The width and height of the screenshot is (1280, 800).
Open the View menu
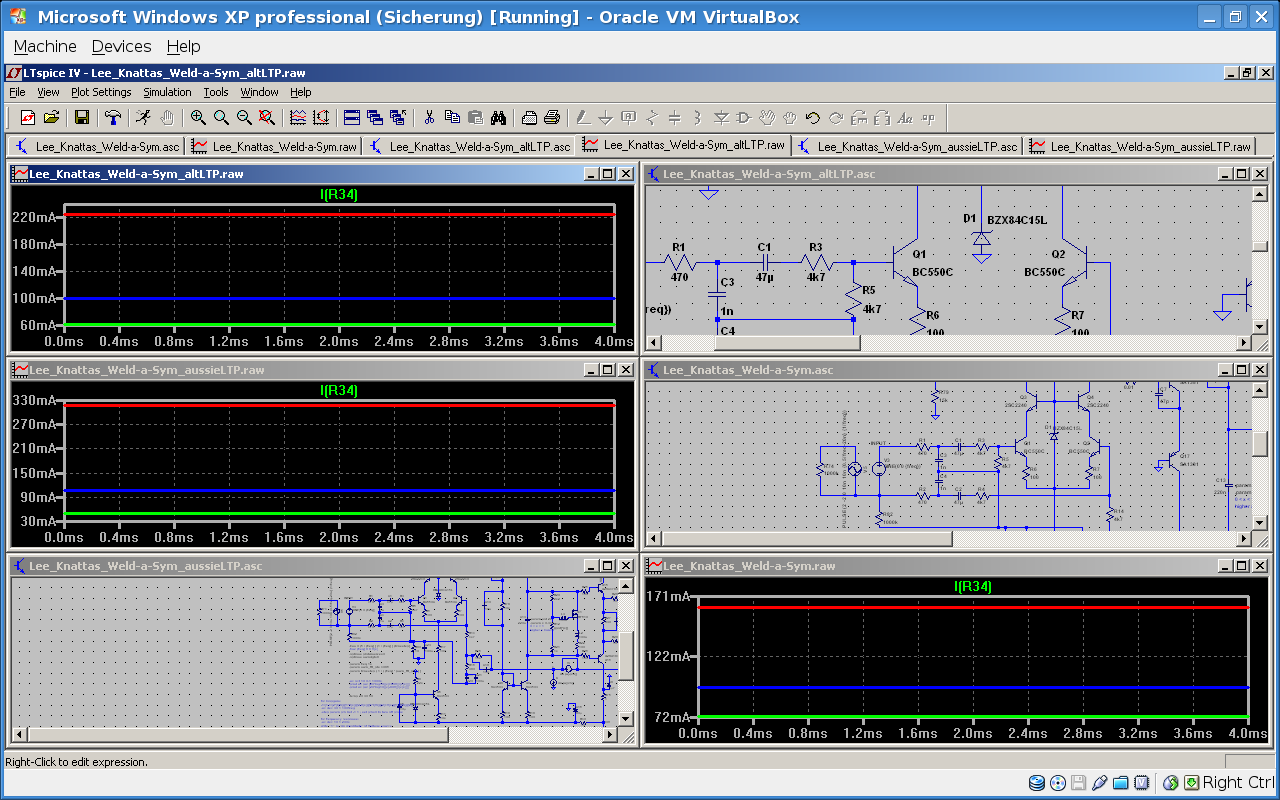pyautogui.click(x=48, y=92)
